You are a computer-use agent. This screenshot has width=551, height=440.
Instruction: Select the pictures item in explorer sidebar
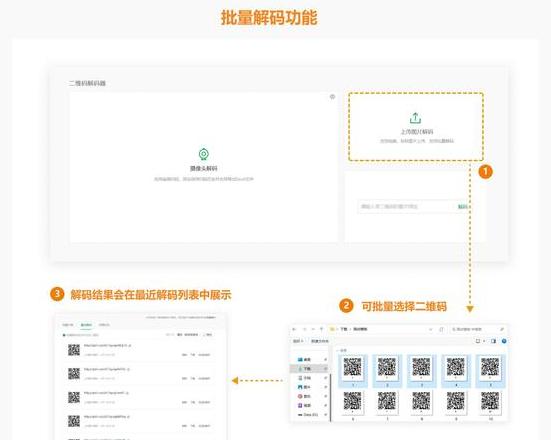308,387
